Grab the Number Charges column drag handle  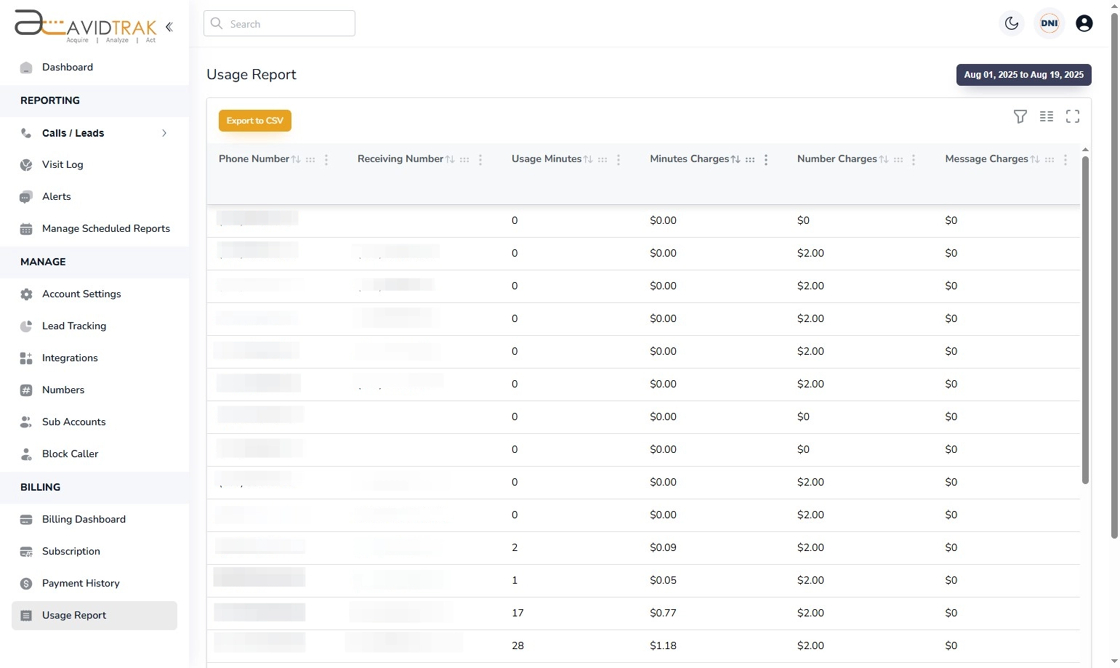pyautogui.click(x=898, y=160)
